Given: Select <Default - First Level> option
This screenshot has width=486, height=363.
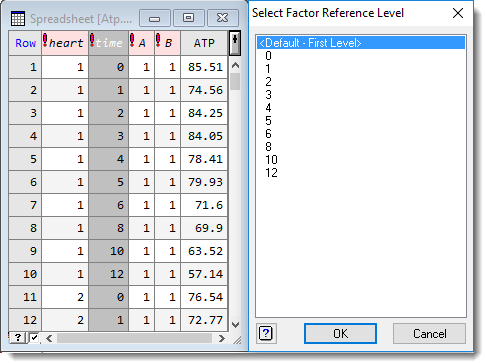Looking at the screenshot, I should click(361, 43).
